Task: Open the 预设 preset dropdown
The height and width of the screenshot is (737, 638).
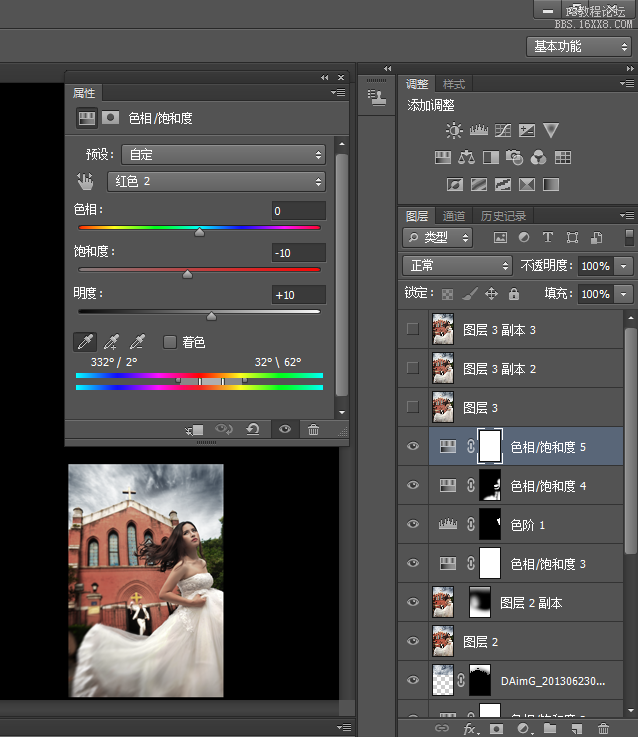Action: [x=223, y=154]
